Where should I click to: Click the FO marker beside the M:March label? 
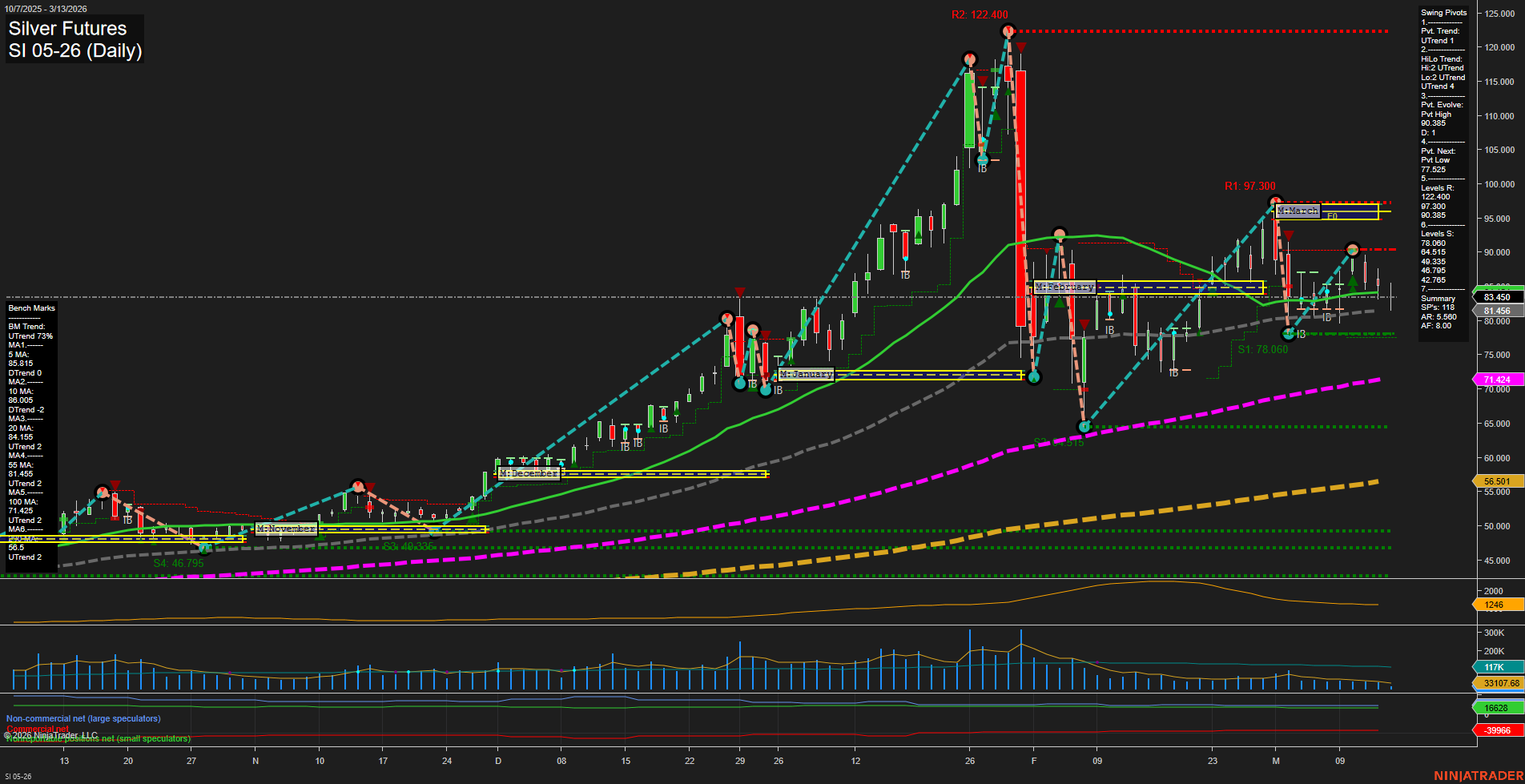[1332, 216]
